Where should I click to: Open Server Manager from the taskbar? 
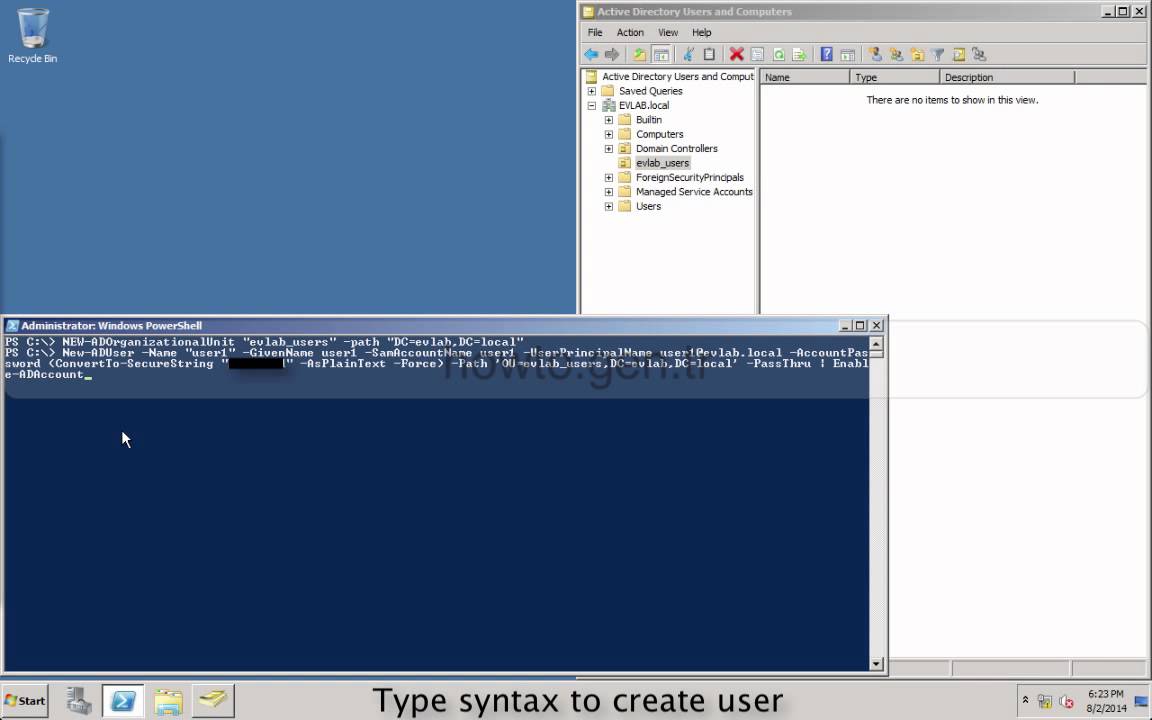coord(78,701)
